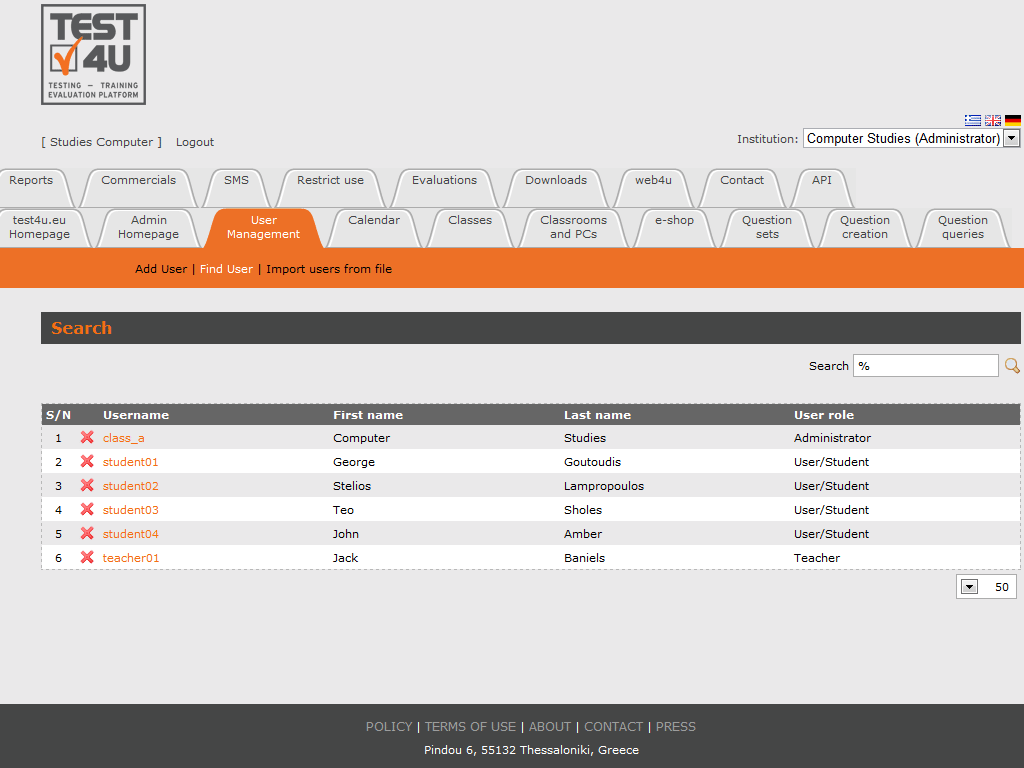This screenshot has width=1024, height=768.
Task: Click the Logout link
Action: (x=195, y=142)
